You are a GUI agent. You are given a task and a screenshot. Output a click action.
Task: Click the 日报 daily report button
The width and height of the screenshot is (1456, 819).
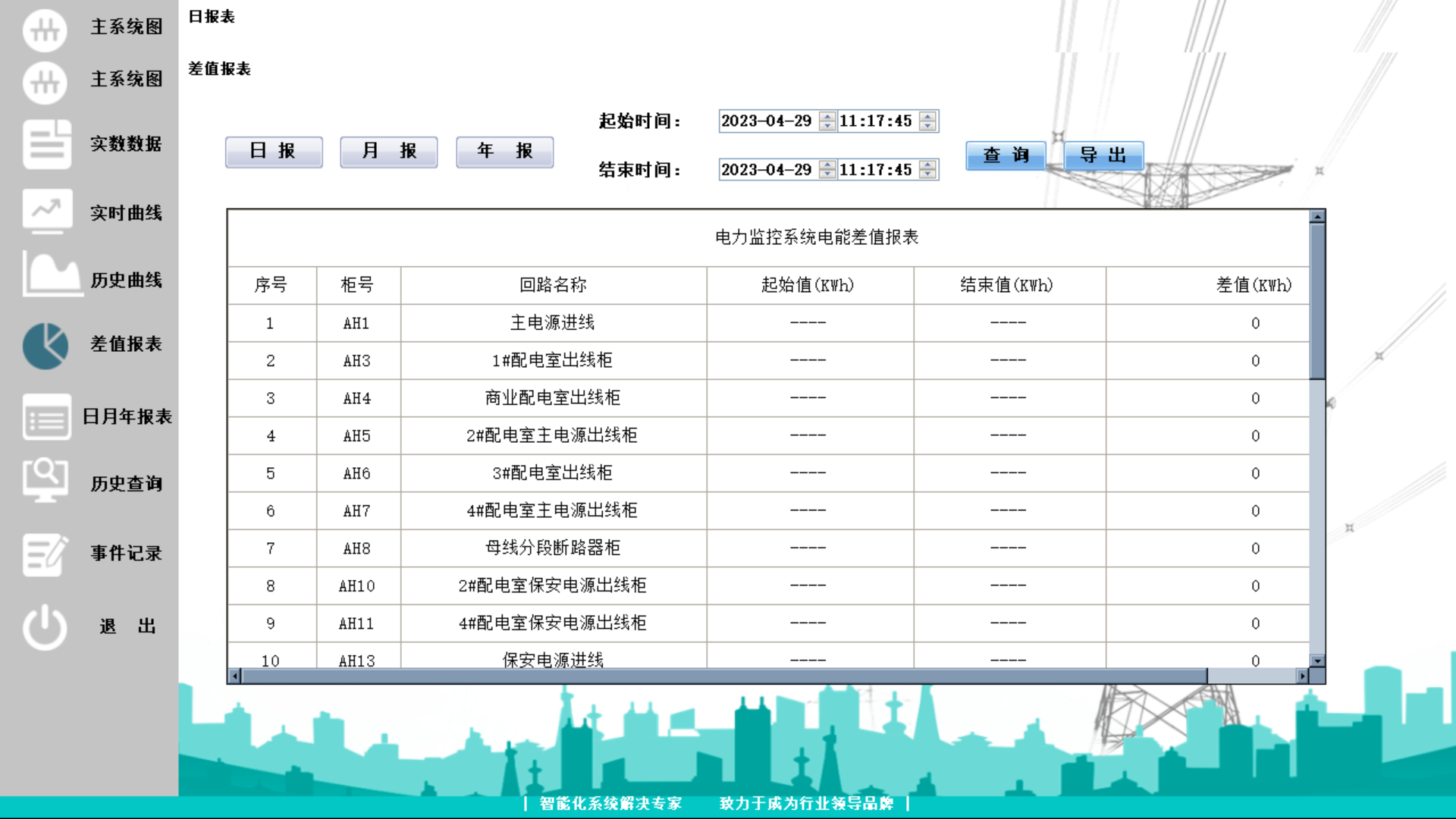[273, 152]
